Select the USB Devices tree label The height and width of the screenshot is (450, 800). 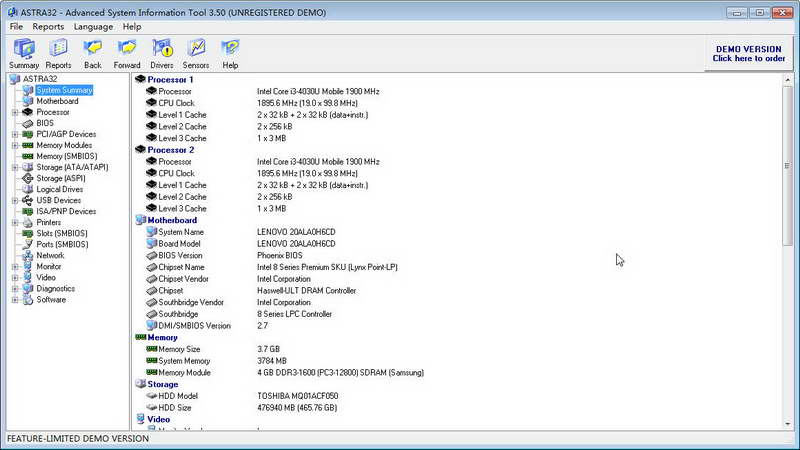click(59, 201)
